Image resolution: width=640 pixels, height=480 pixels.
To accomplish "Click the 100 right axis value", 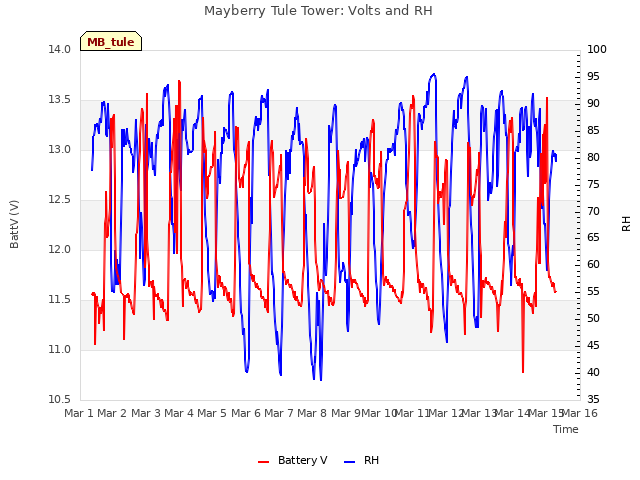I will coord(597,49).
